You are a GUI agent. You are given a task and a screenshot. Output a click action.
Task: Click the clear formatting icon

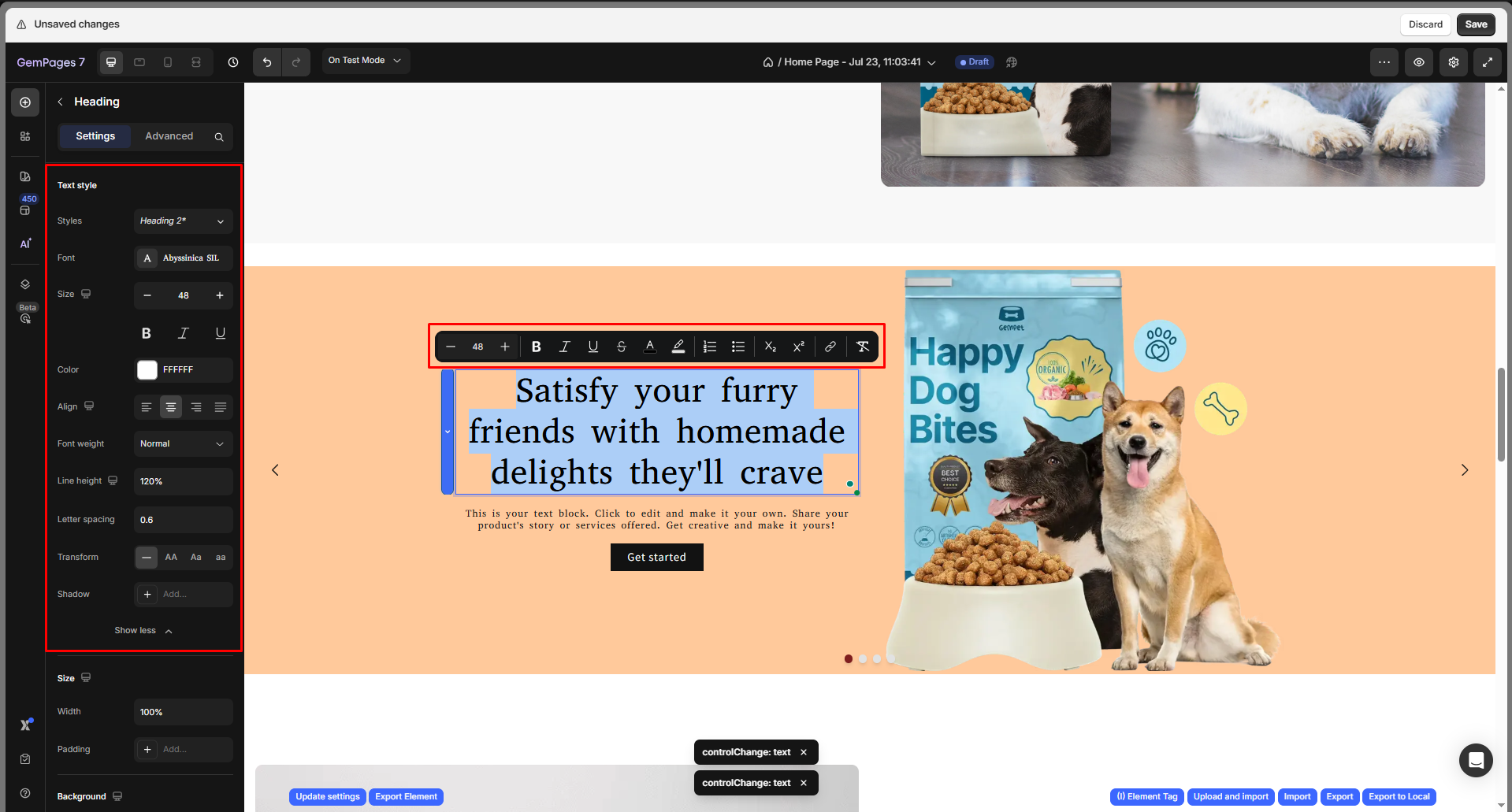[x=863, y=347]
